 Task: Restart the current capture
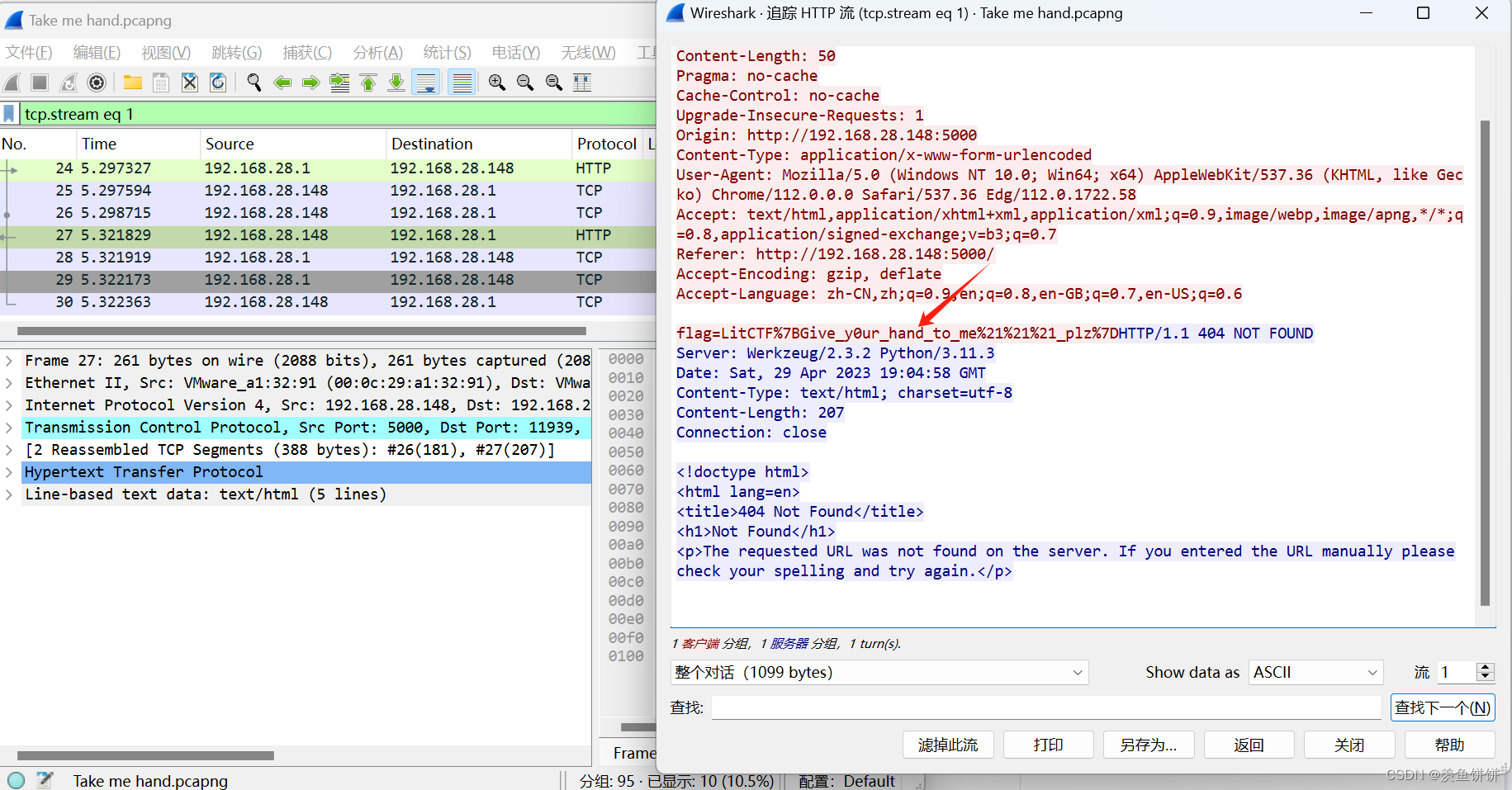[x=67, y=83]
